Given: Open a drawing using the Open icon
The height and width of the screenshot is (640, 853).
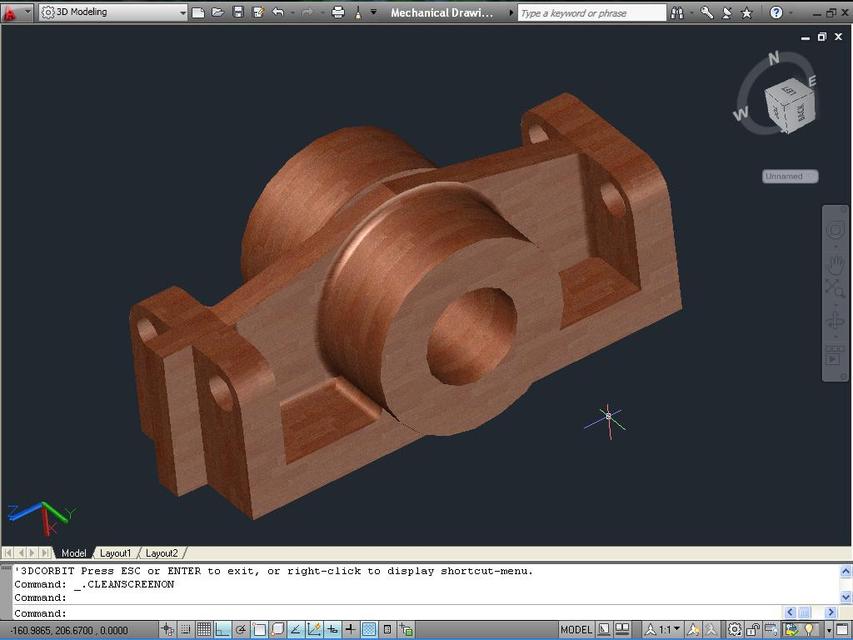Looking at the screenshot, I should [x=217, y=12].
